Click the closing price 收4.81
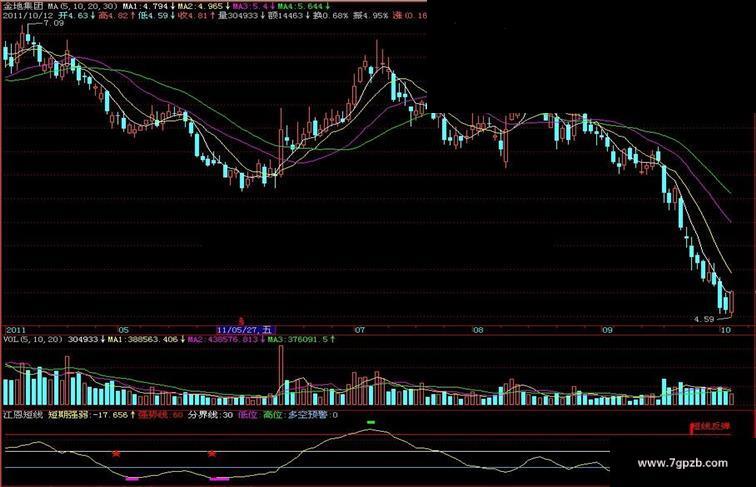Image resolution: width=756 pixels, height=487 pixels. (192, 15)
